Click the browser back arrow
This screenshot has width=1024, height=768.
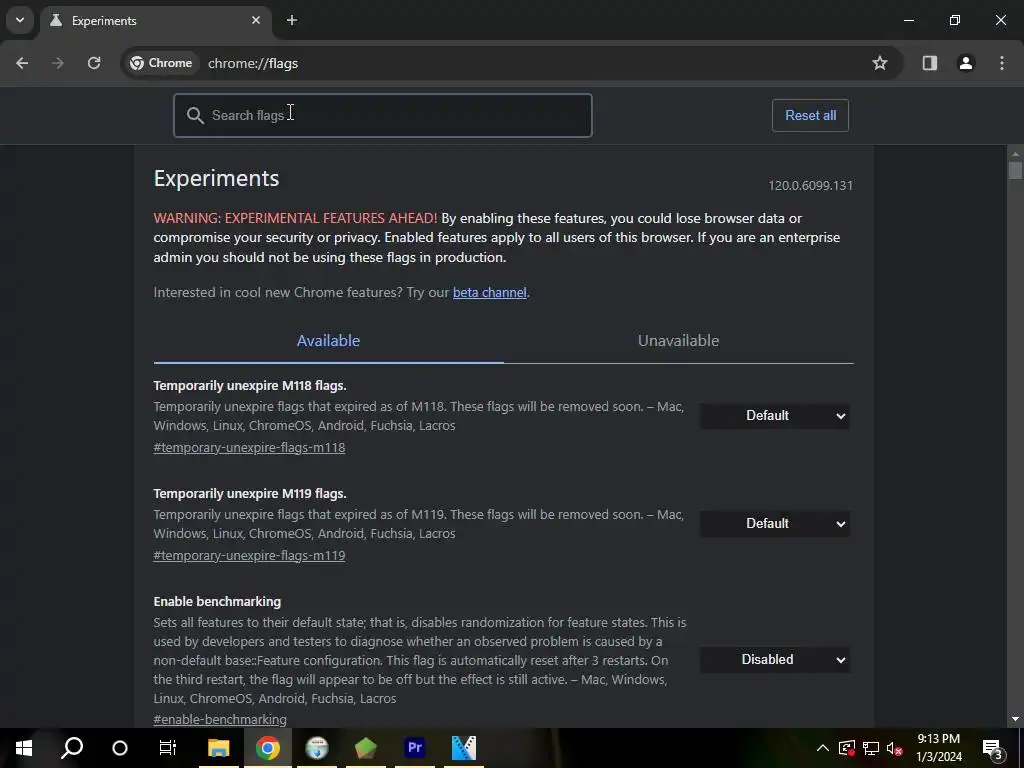point(22,63)
